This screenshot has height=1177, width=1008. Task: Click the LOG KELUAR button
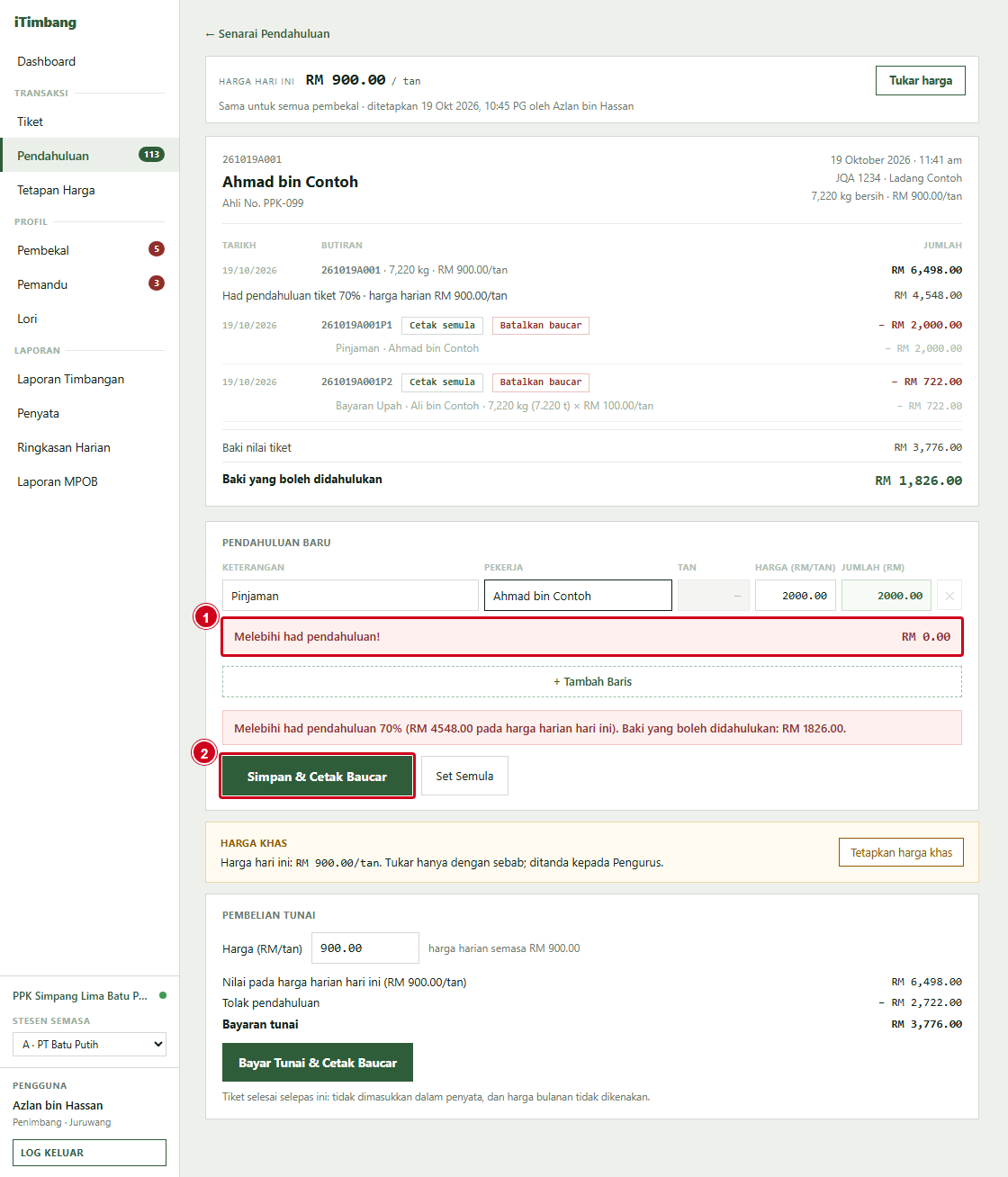click(89, 1153)
